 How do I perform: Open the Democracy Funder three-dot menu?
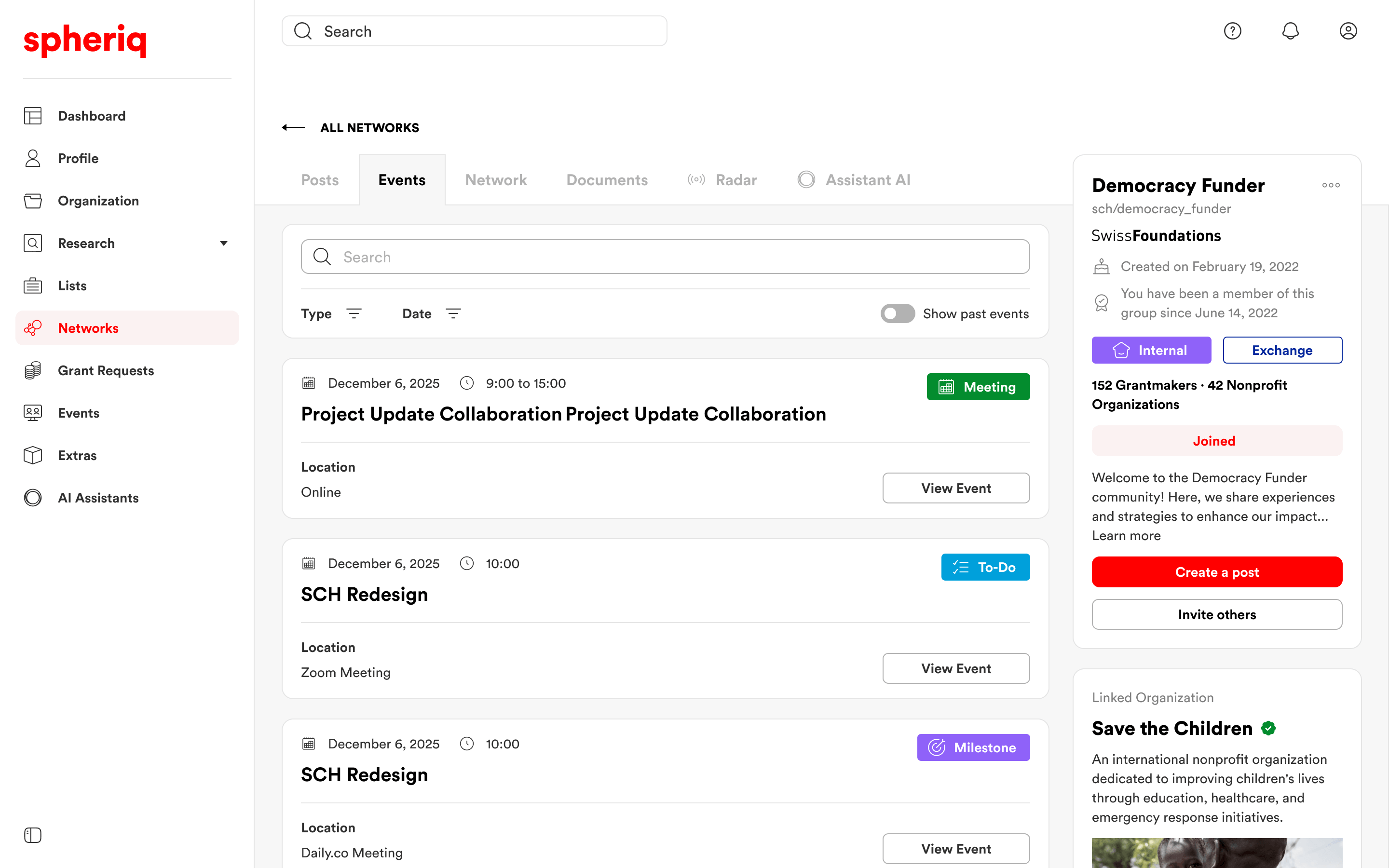[x=1331, y=186]
